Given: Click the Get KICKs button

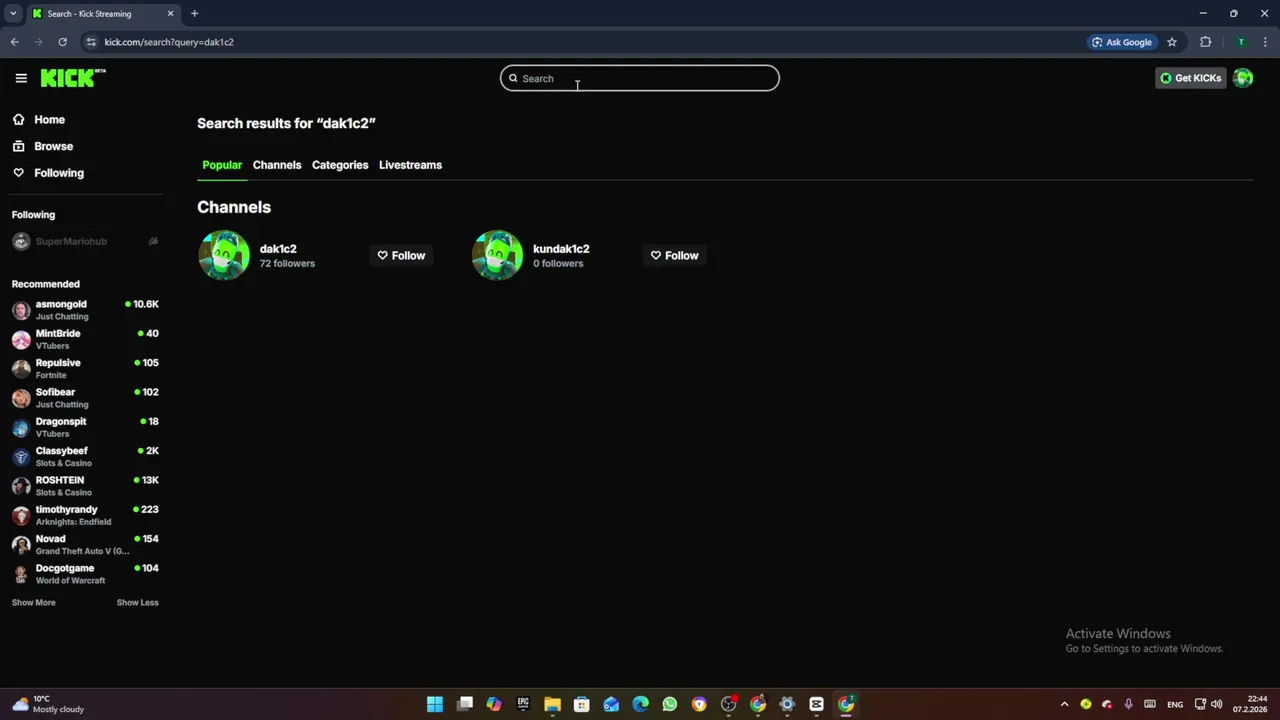Looking at the screenshot, I should 1190,78.
